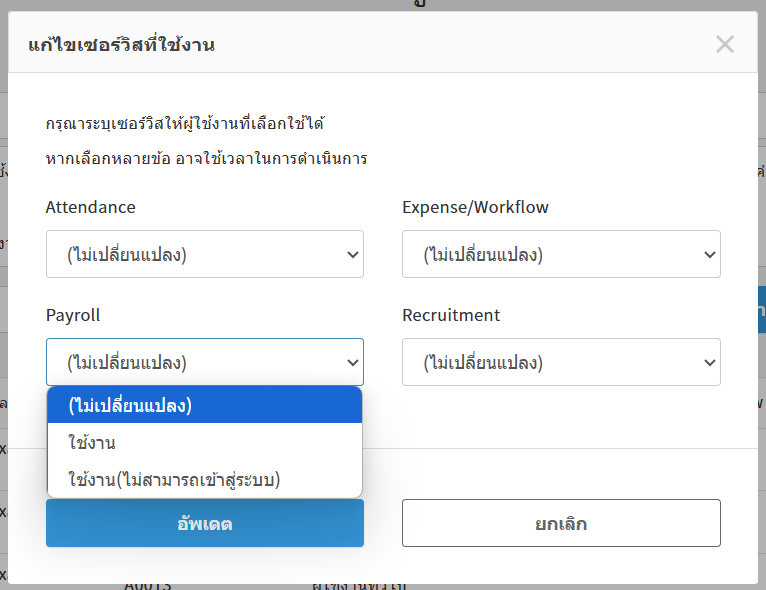The width and height of the screenshot is (766, 590).
Task: Click the chevron arrow on Attendance select
Action: pyautogui.click(x=352, y=254)
